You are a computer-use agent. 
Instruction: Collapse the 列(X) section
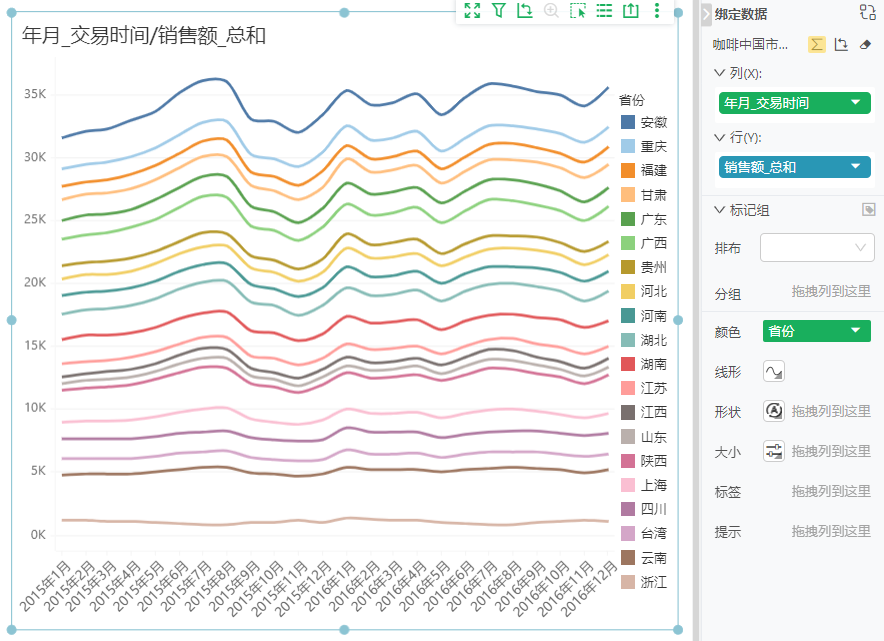719,73
